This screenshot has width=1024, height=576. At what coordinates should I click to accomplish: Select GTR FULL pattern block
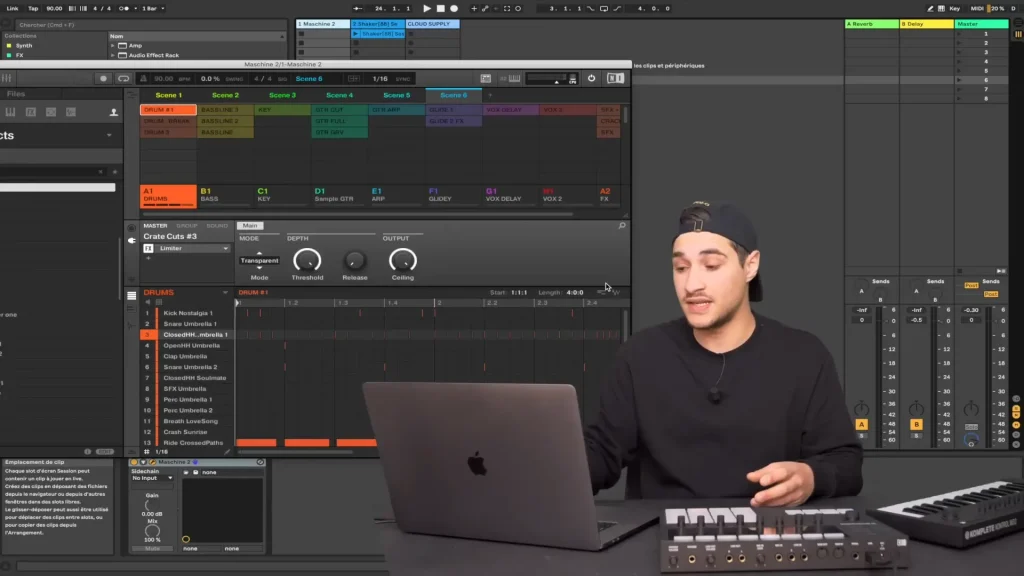[x=340, y=121]
